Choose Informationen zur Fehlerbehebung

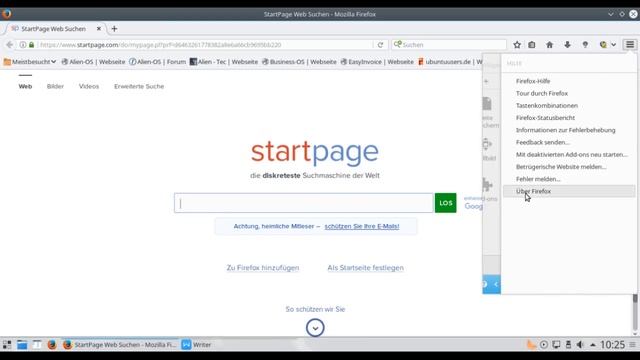[x=569, y=130]
